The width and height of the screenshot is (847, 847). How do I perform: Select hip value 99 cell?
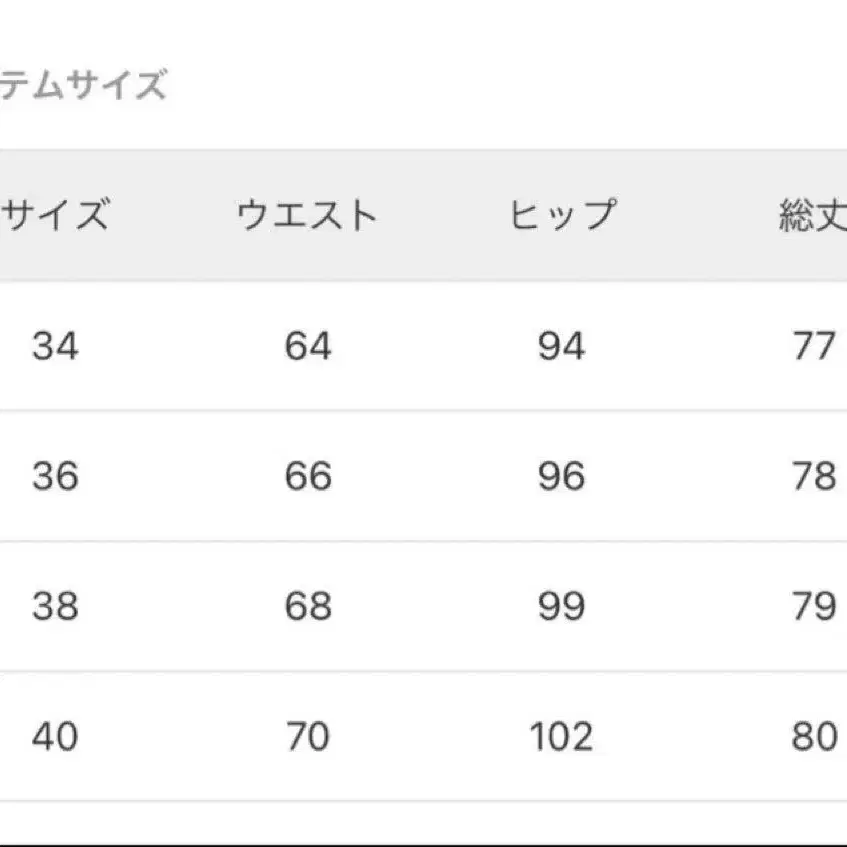pyautogui.click(x=560, y=606)
